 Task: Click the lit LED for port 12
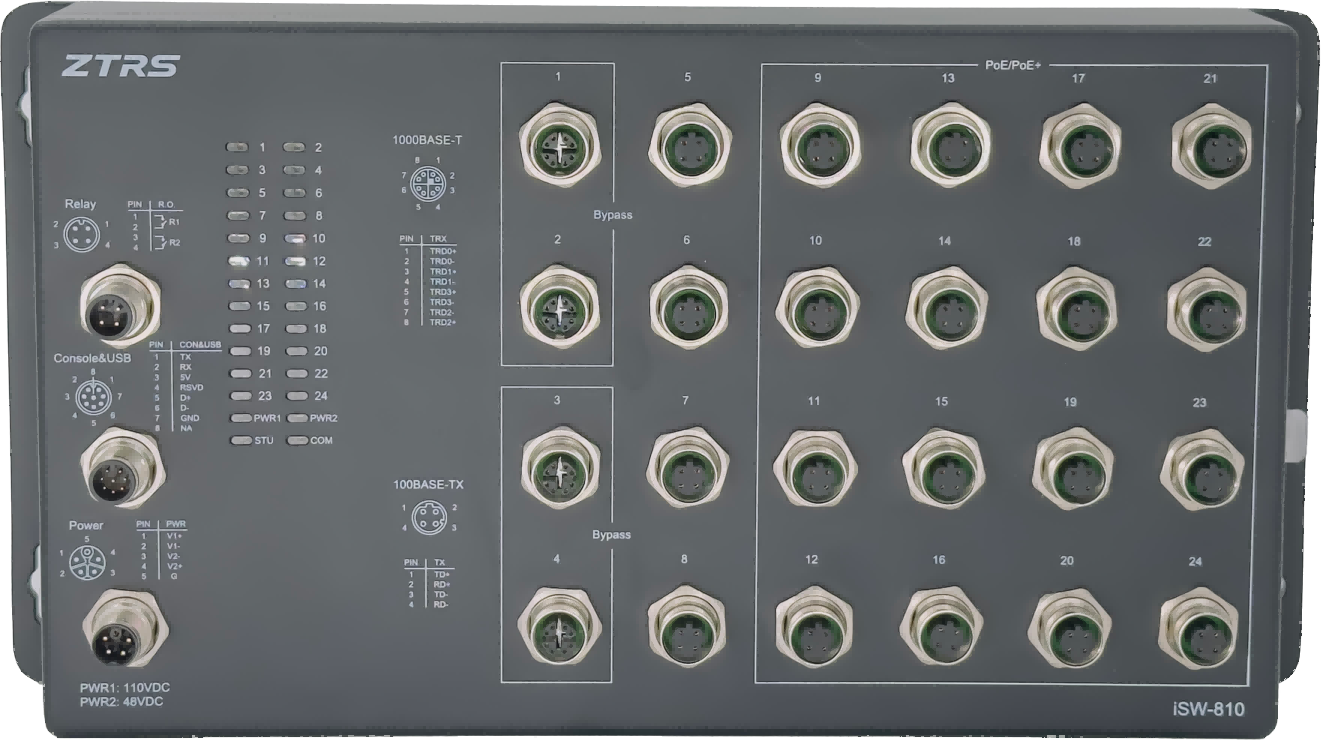(296, 261)
